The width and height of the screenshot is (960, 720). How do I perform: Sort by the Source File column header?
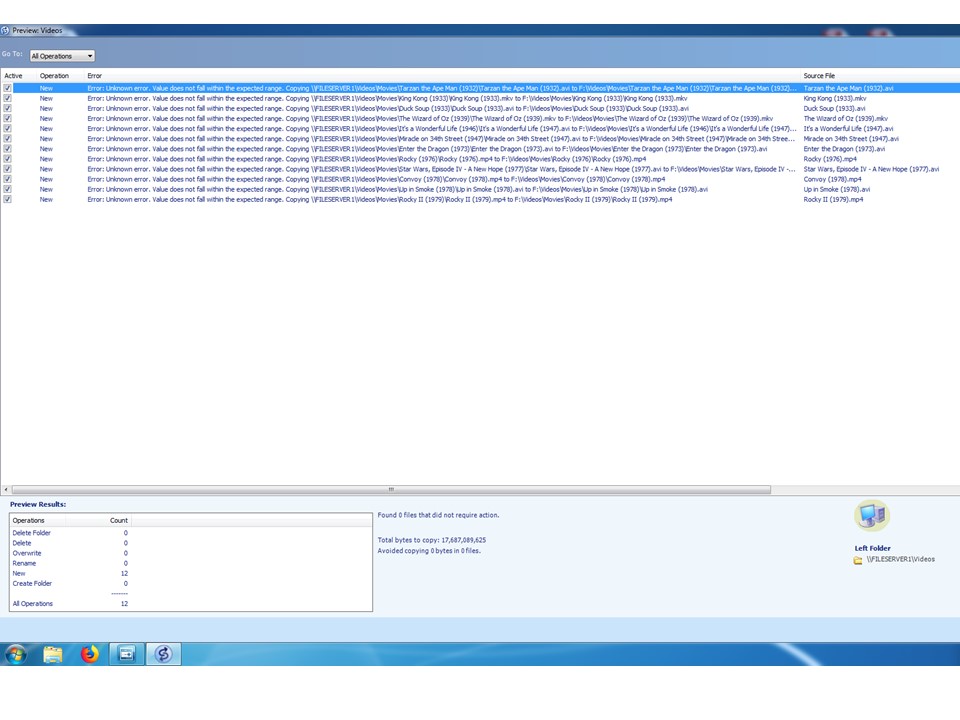click(819, 76)
